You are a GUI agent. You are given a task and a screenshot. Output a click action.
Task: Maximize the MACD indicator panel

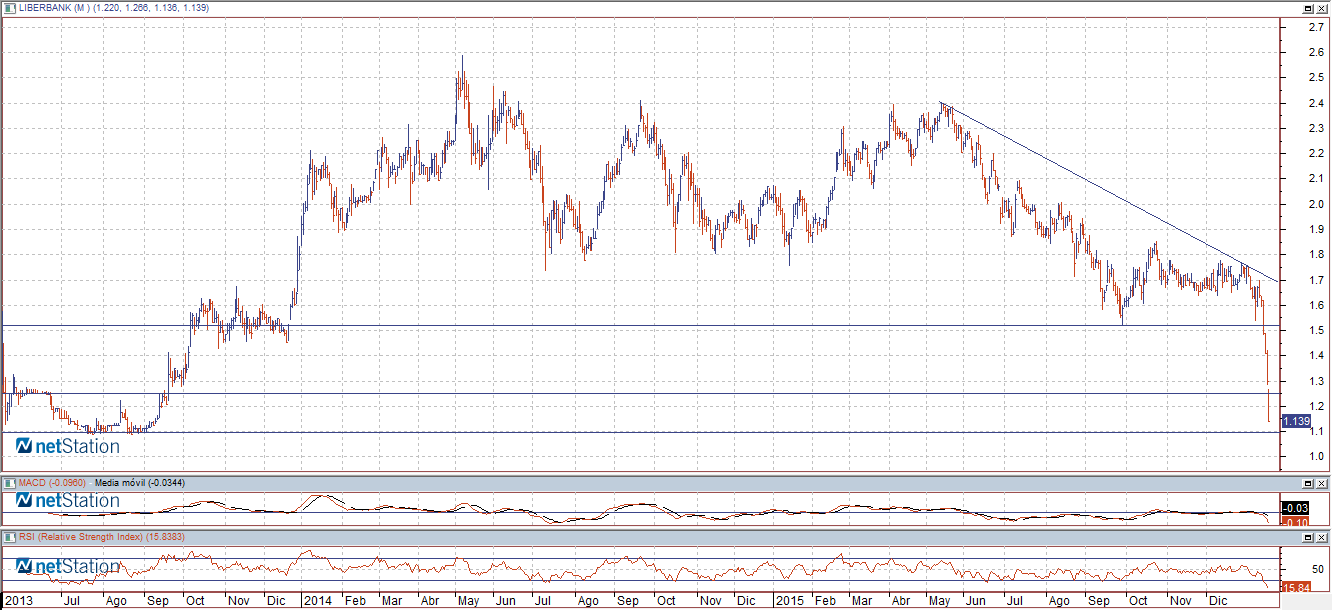[1308, 483]
